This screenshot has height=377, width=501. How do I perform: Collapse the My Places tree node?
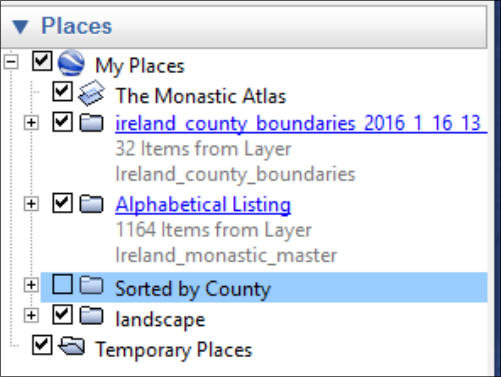(x=11, y=62)
